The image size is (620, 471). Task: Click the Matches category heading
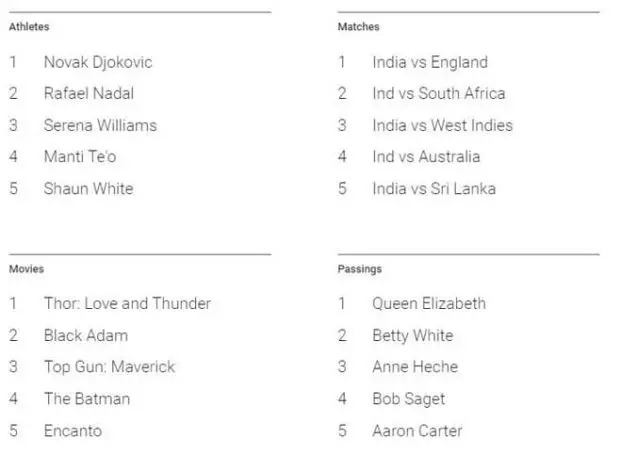[359, 27]
